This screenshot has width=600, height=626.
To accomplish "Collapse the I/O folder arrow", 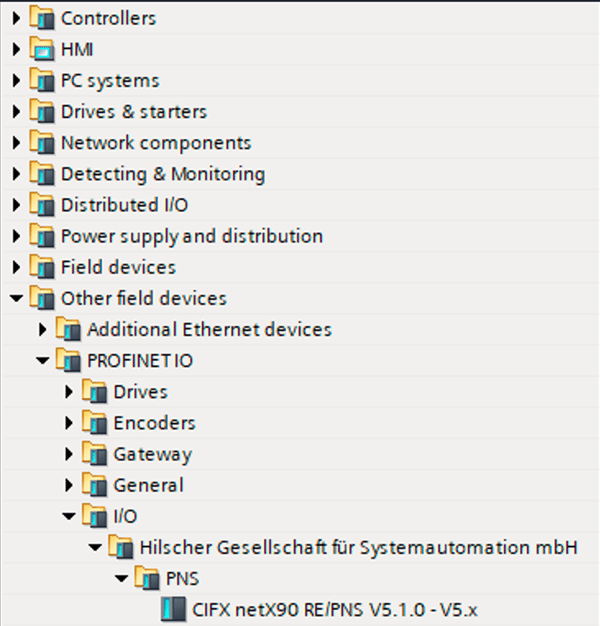I will point(69,516).
